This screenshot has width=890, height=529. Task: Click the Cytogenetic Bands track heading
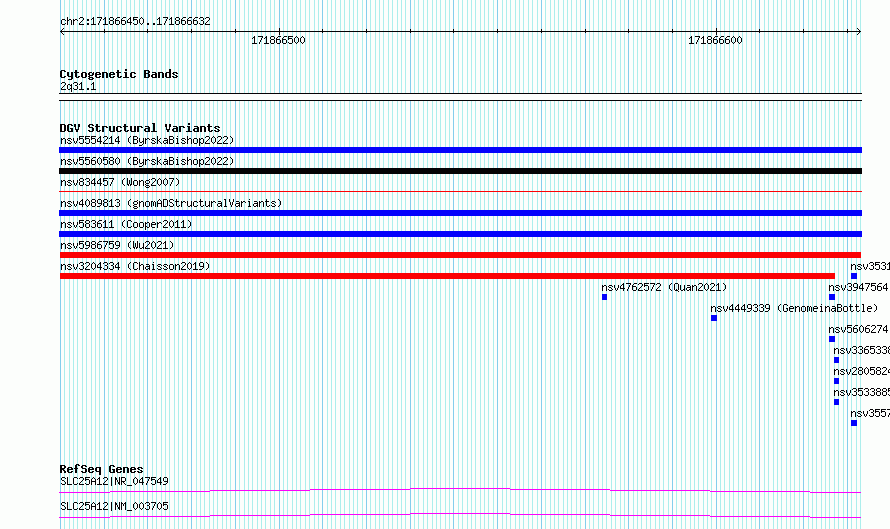(x=119, y=74)
